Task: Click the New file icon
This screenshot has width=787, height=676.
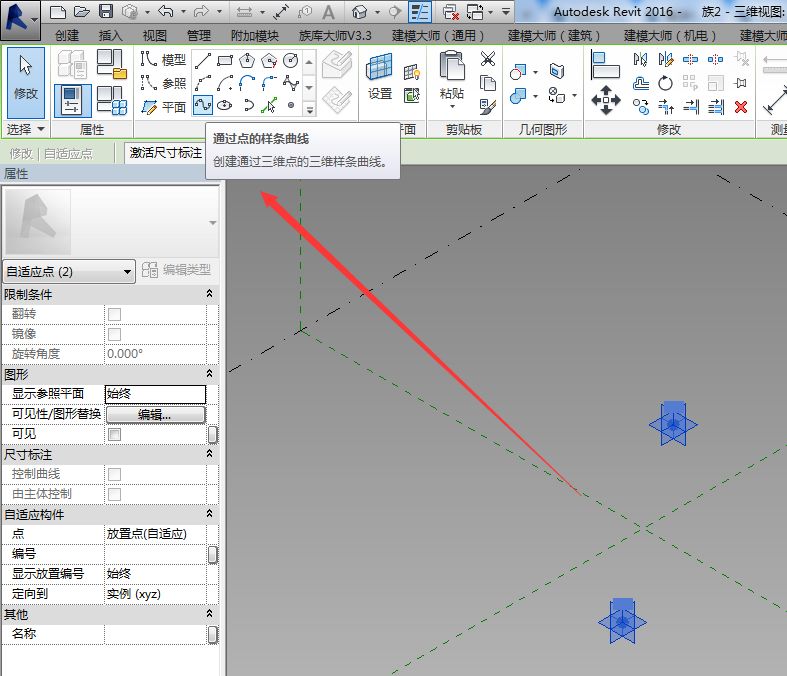Action: coord(58,12)
